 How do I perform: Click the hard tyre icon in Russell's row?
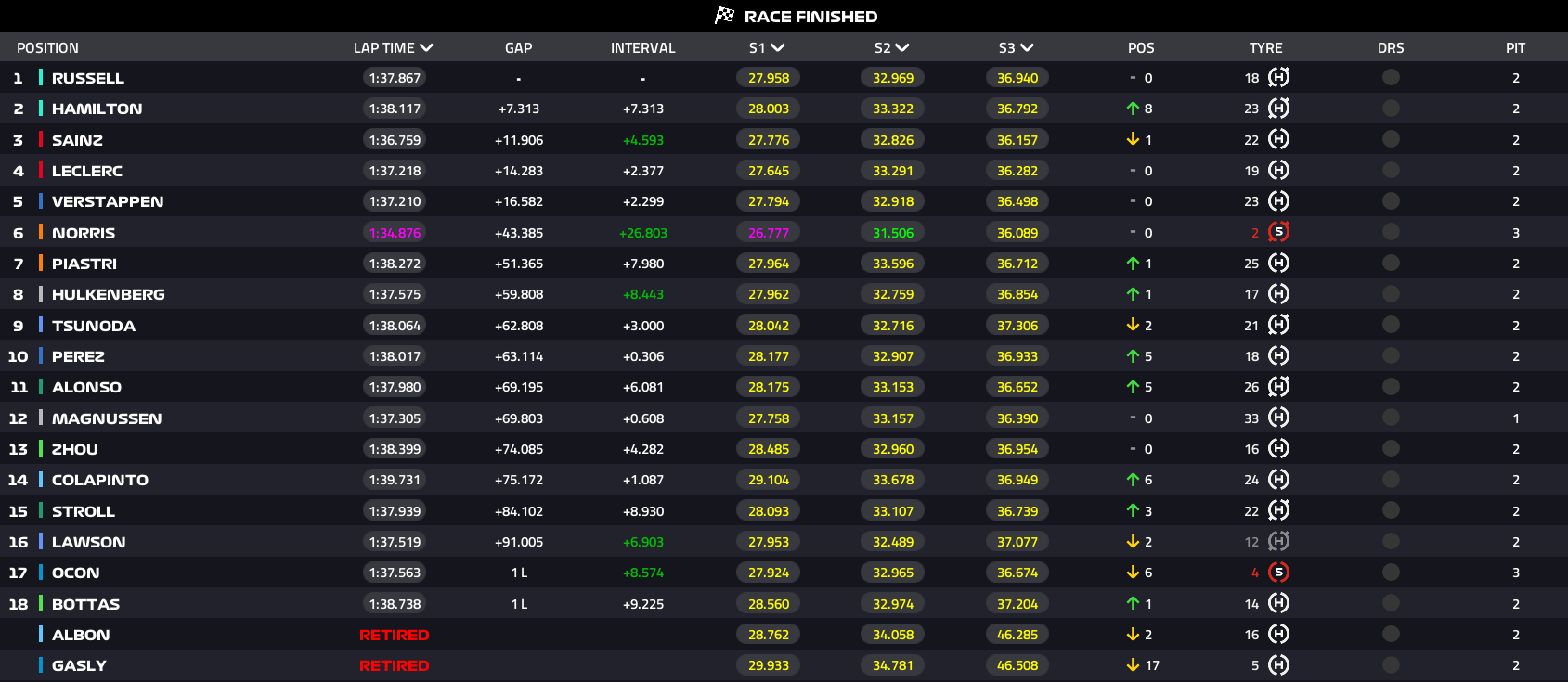click(x=1278, y=78)
